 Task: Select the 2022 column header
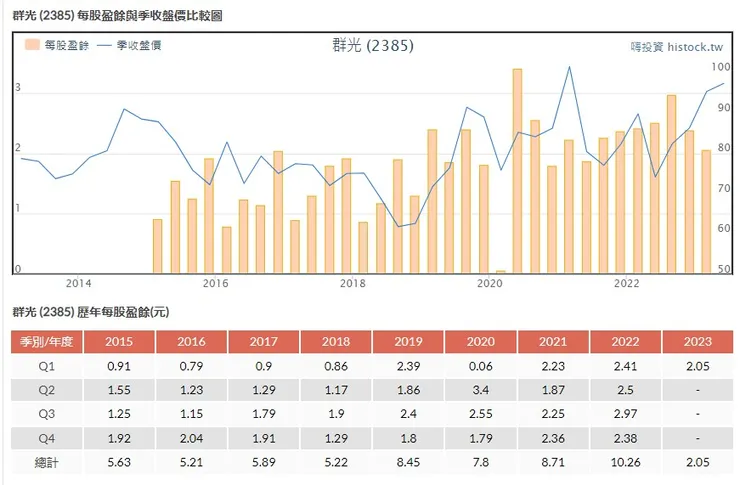[x=625, y=342]
